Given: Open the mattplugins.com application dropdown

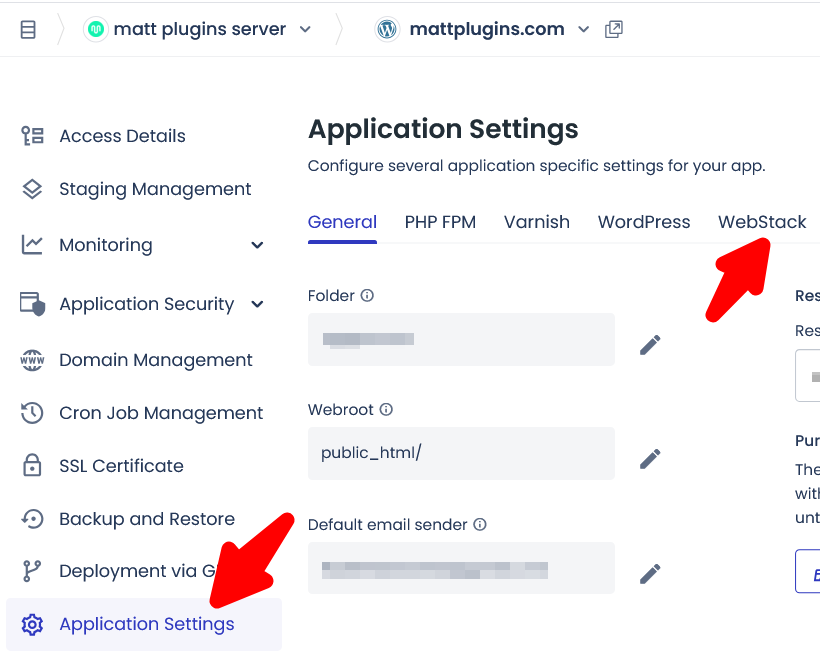Looking at the screenshot, I should [x=584, y=30].
